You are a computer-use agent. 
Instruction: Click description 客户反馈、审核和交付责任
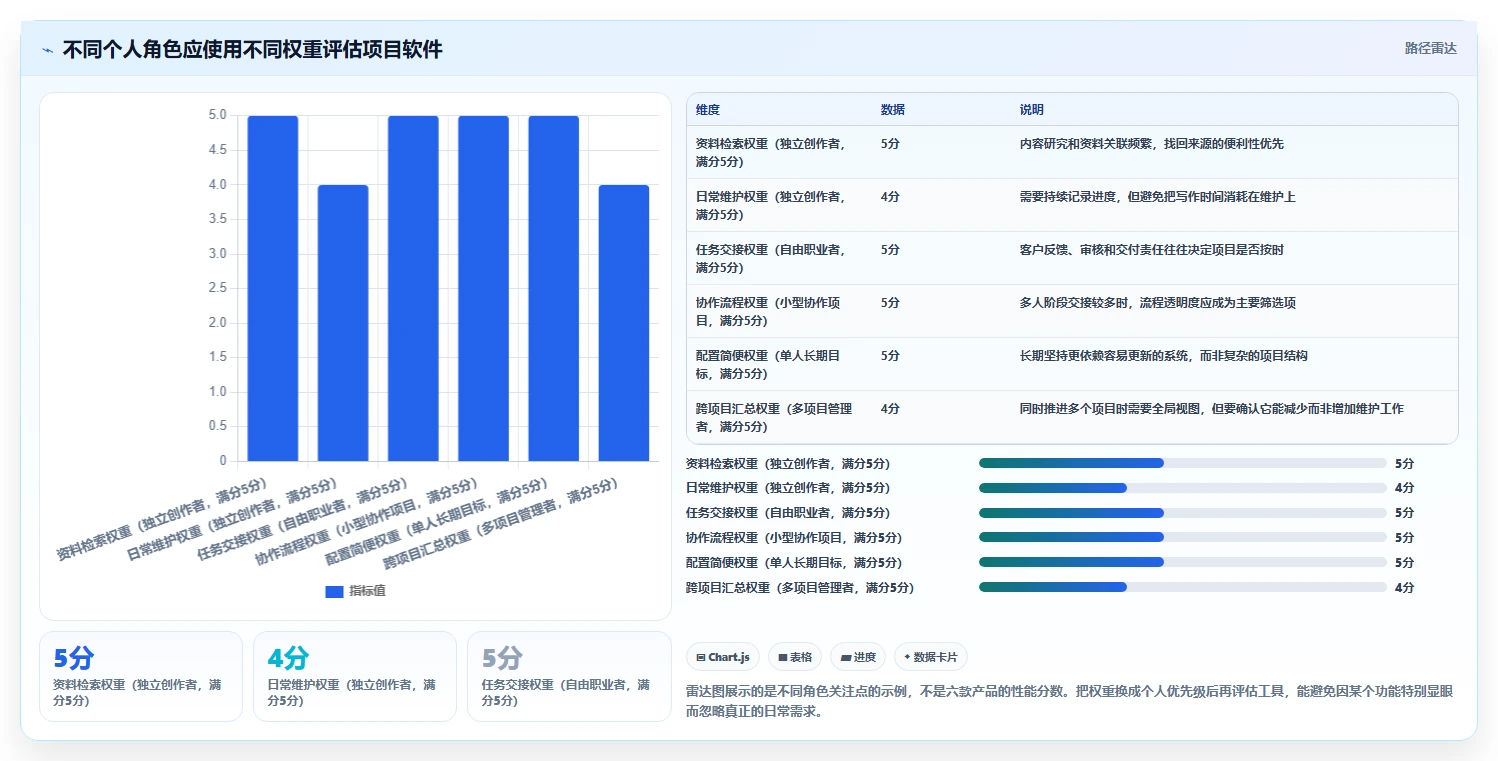pos(1152,250)
